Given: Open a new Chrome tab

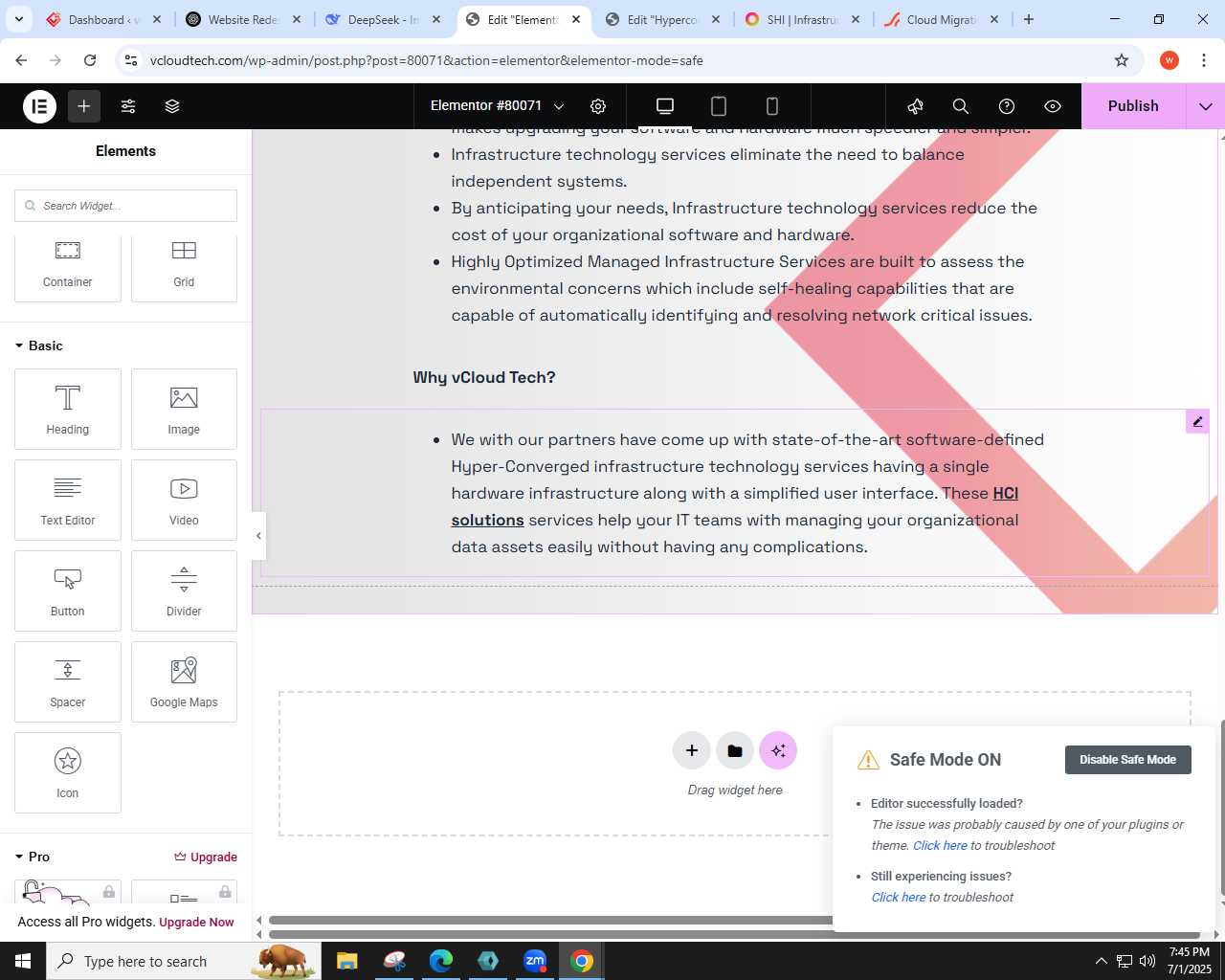Looking at the screenshot, I should [x=1029, y=19].
